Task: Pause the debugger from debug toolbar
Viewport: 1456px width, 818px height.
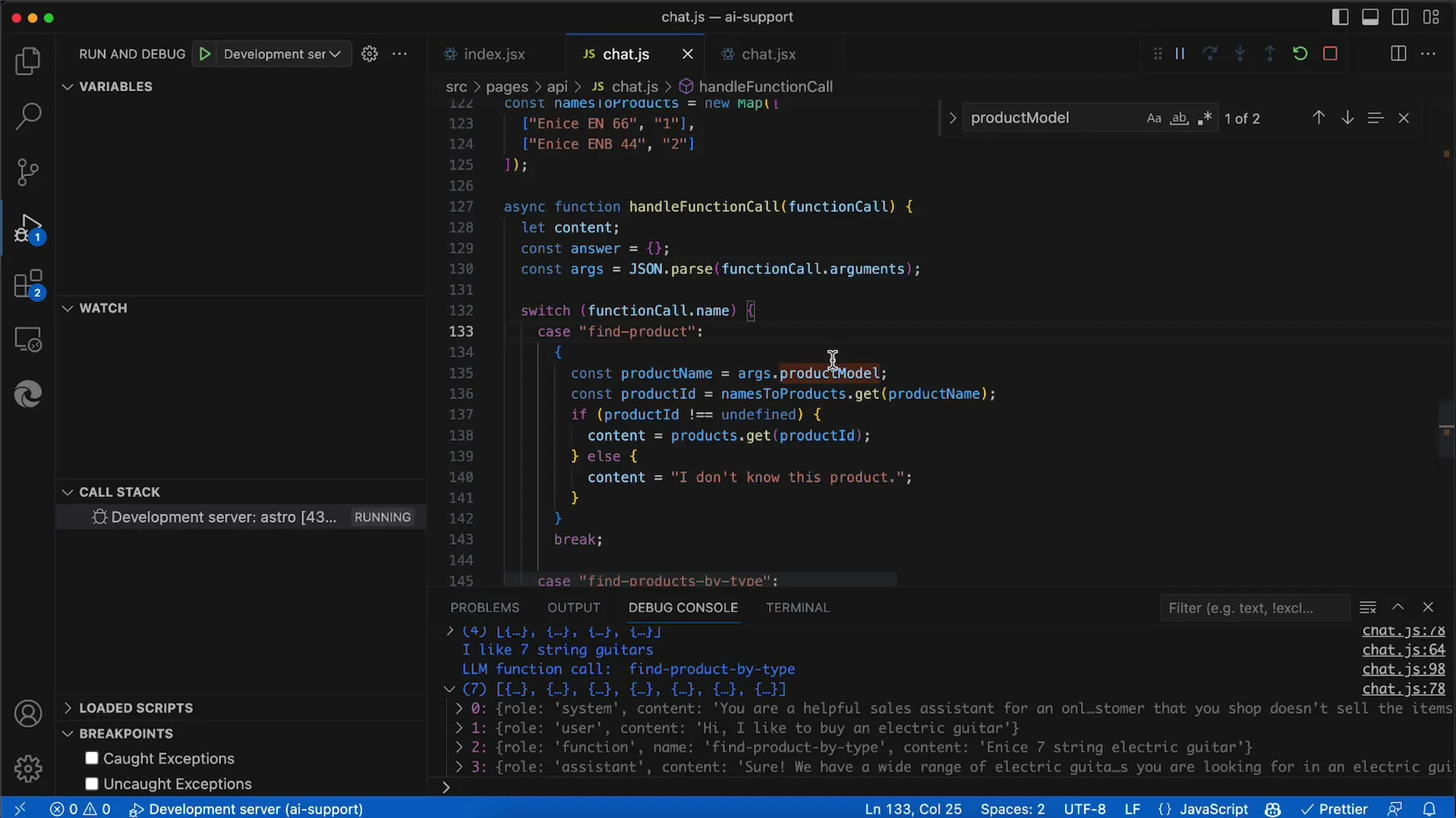Action: pos(1180,54)
